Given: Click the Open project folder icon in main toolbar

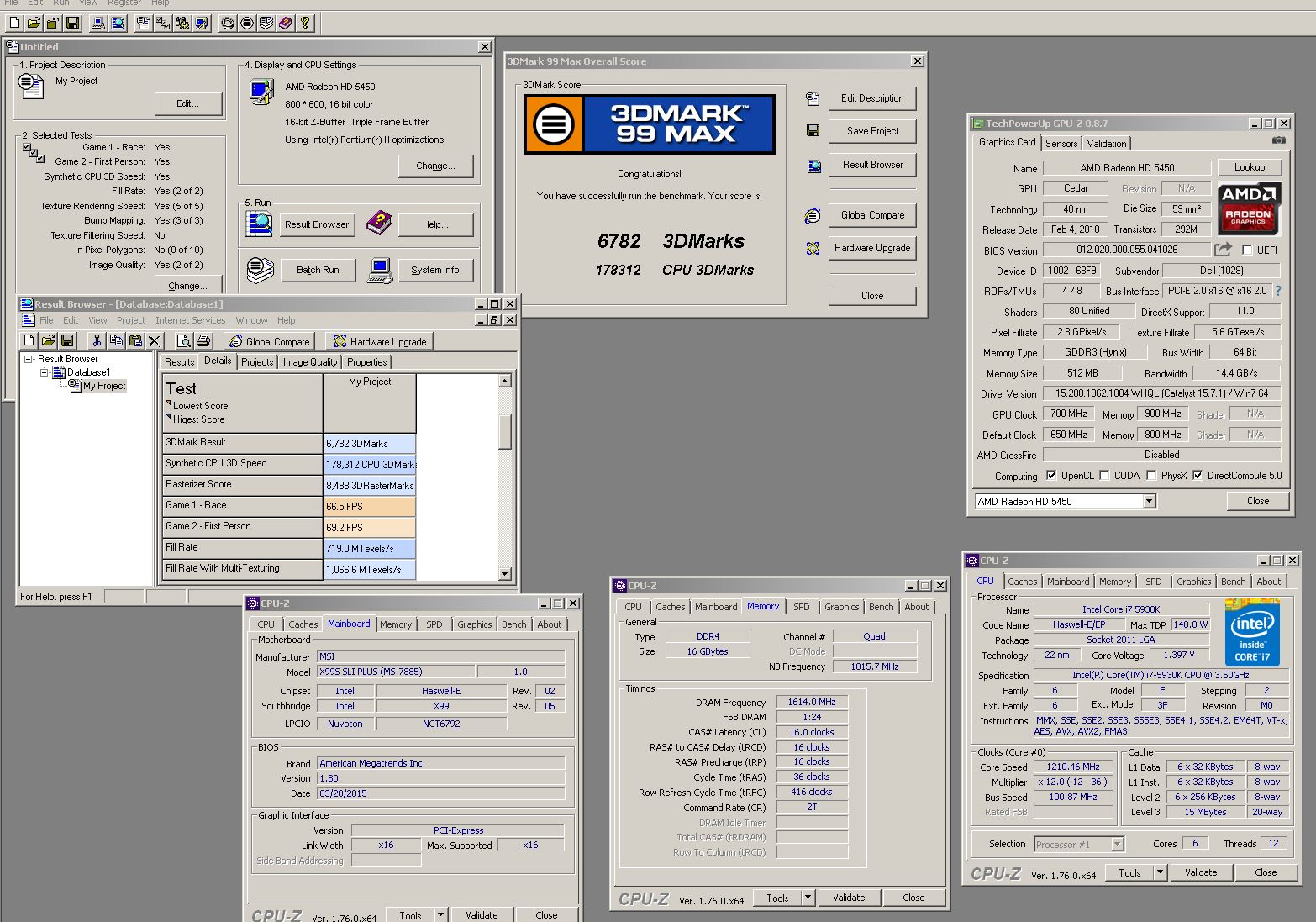Looking at the screenshot, I should coord(34,23).
